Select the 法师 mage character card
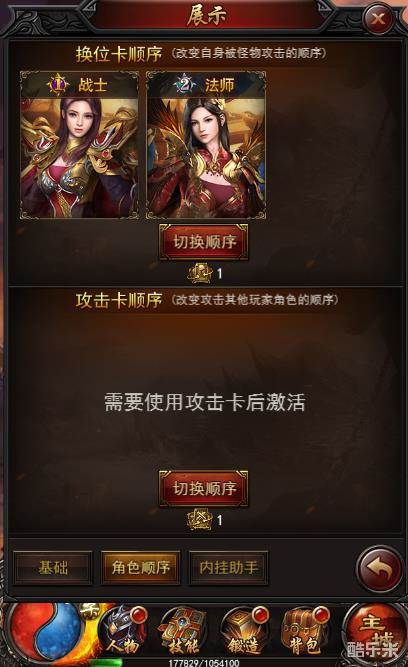Screen dimensions: 408x667 [x=206, y=145]
